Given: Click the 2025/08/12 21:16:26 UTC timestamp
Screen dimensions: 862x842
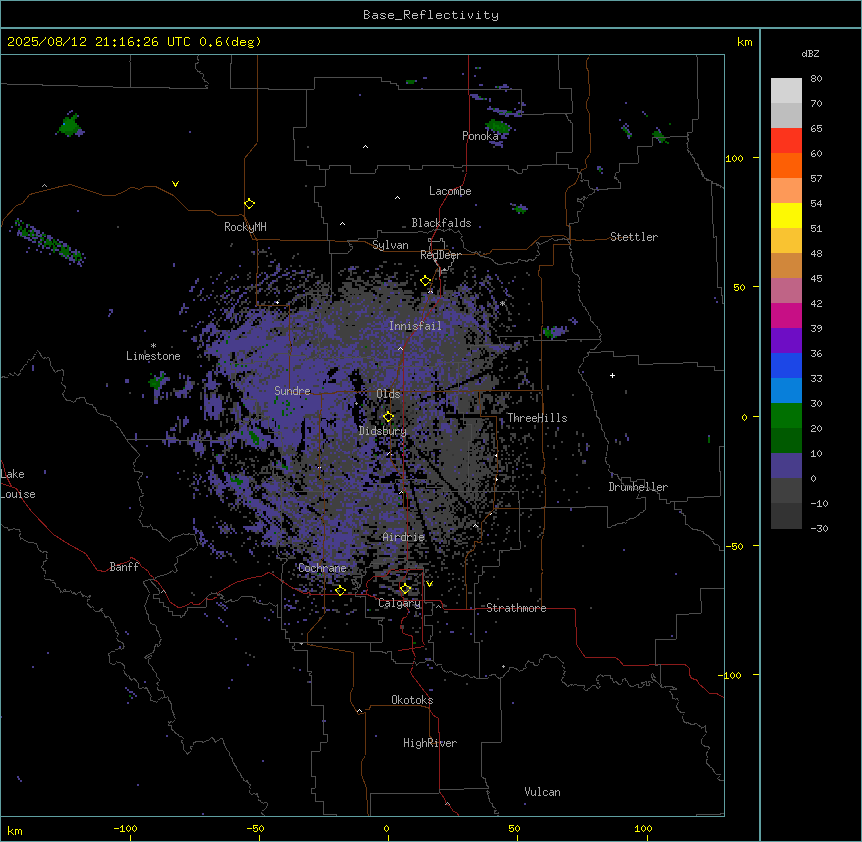Looking at the screenshot, I should pyautogui.click(x=99, y=42).
